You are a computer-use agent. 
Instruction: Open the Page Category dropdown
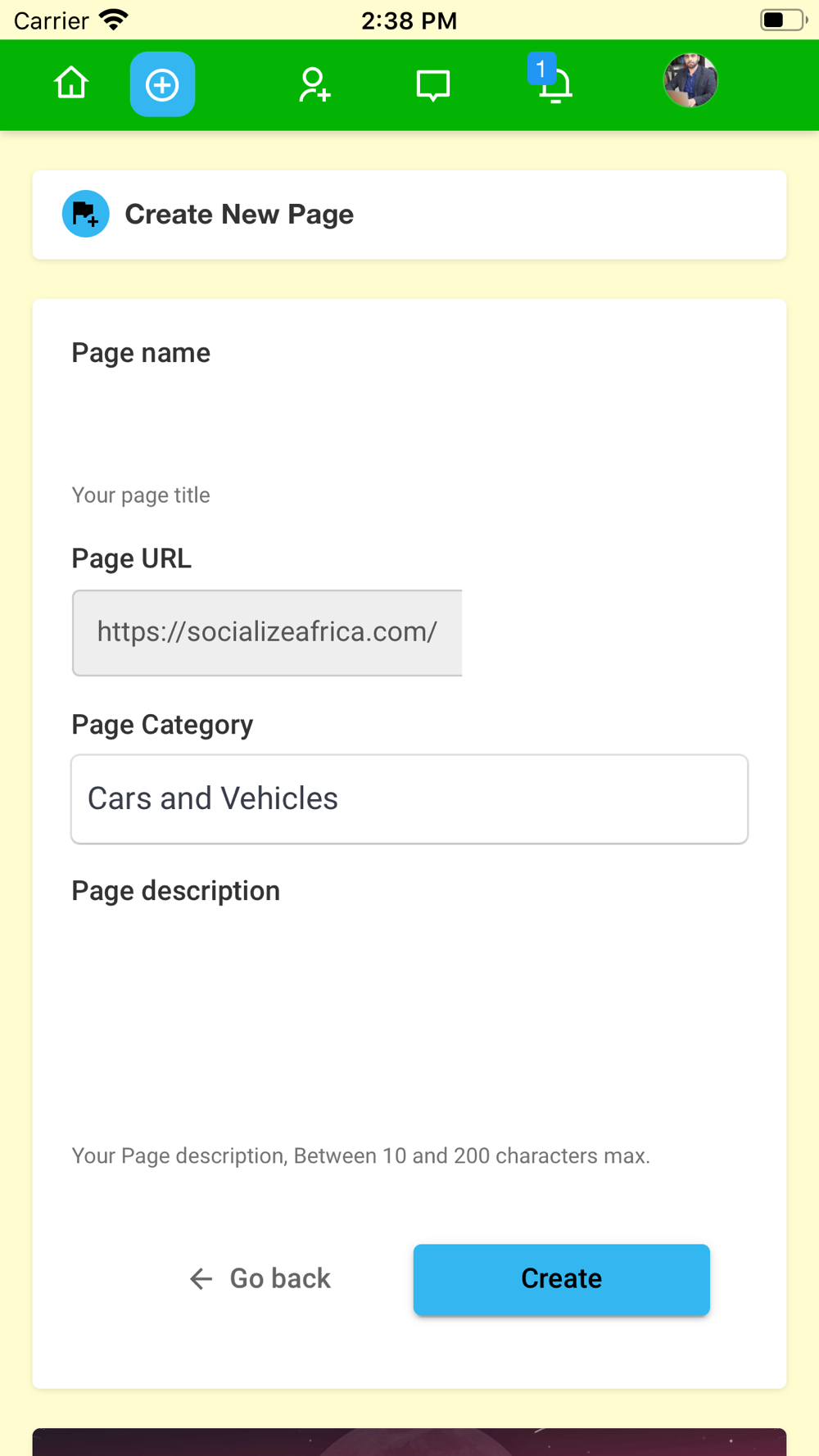[409, 798]
